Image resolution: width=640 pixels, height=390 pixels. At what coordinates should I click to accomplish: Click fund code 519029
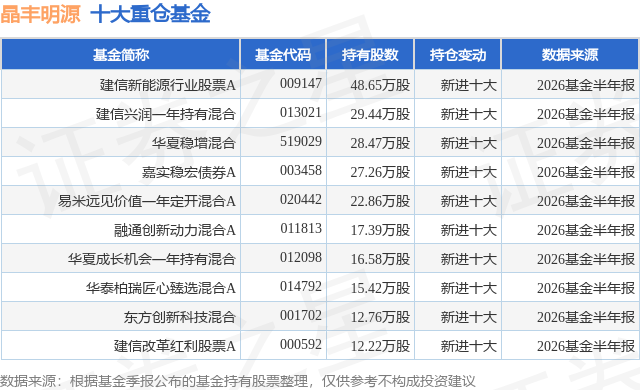[301, 141]
